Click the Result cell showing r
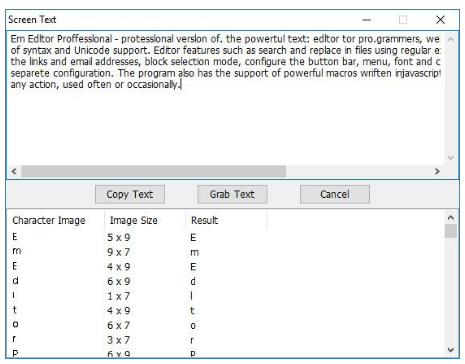465x364 pixels. (192, 340)
